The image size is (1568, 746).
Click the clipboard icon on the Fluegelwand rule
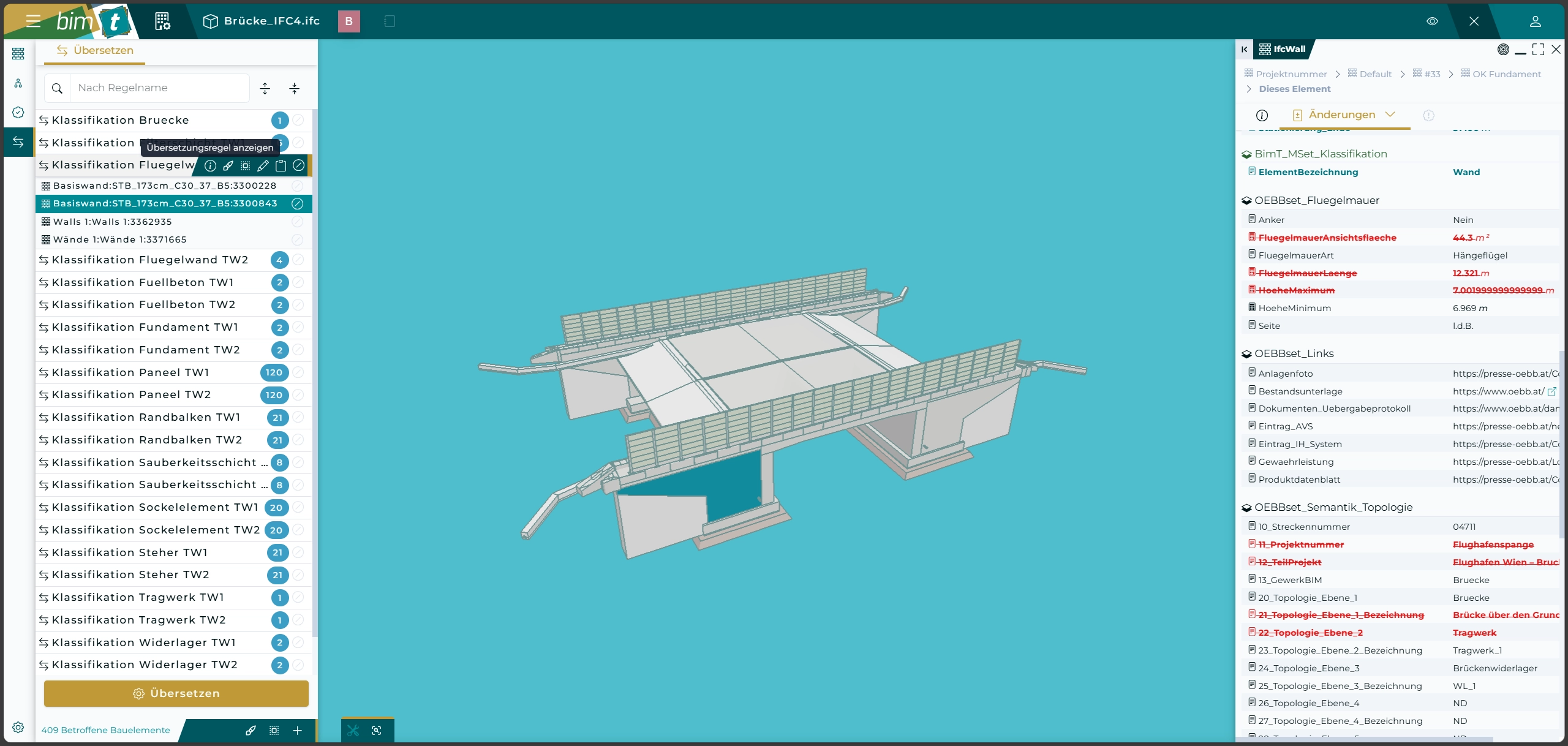(x=281, y=165)
